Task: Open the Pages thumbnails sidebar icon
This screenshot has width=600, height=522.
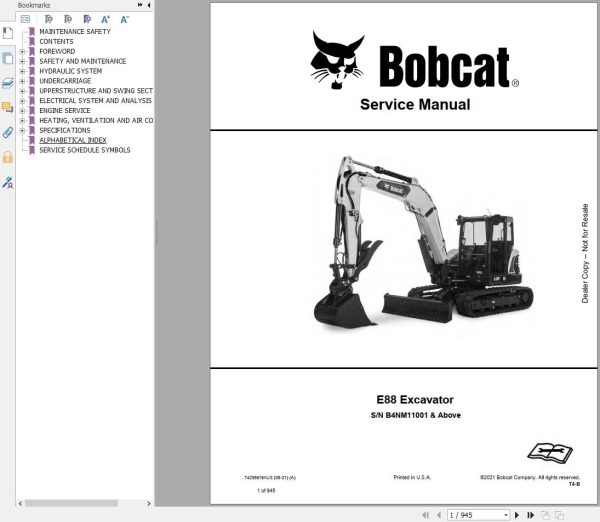Action: pos(8,59)
